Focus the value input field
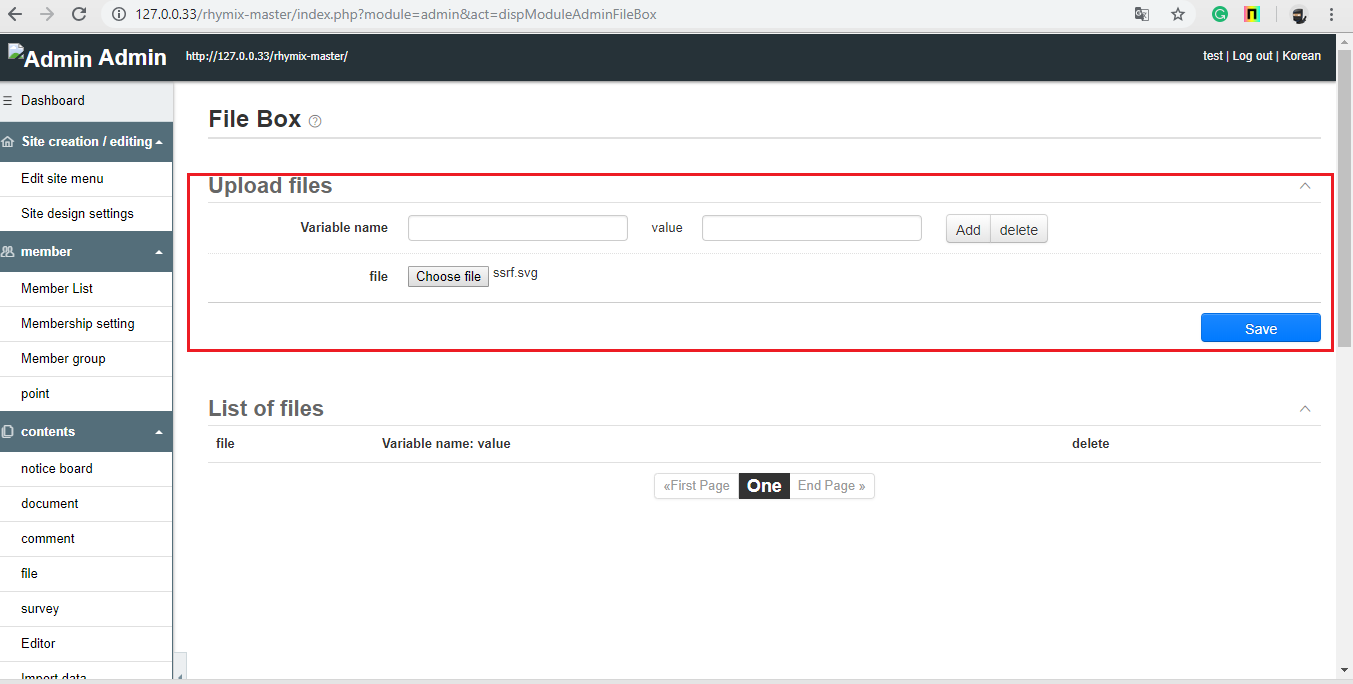 coord(812,228)
